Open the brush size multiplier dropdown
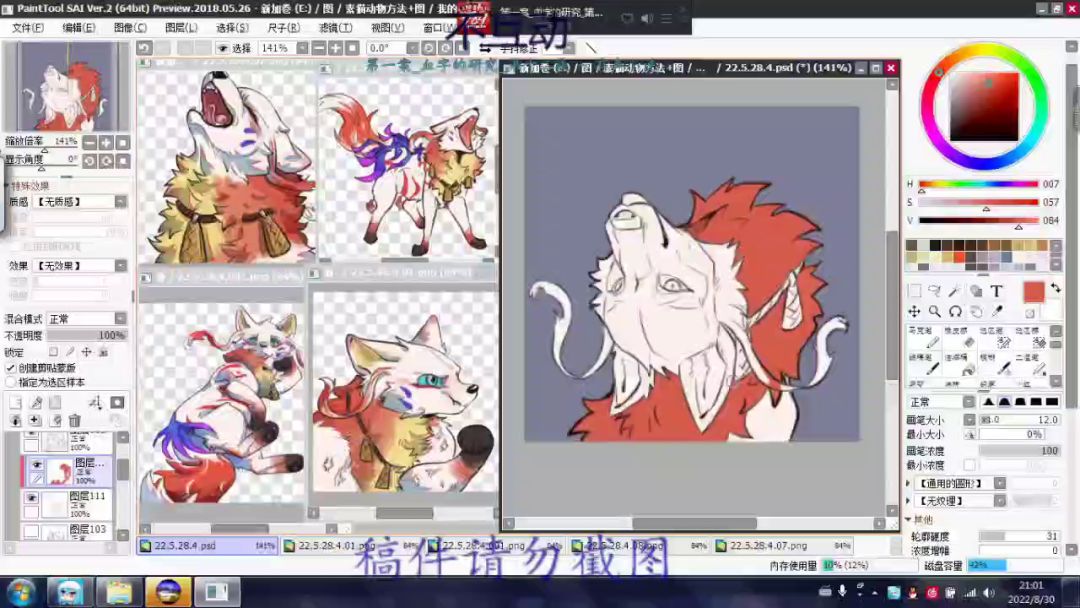 pyautogui.click(x=969, y=419)
